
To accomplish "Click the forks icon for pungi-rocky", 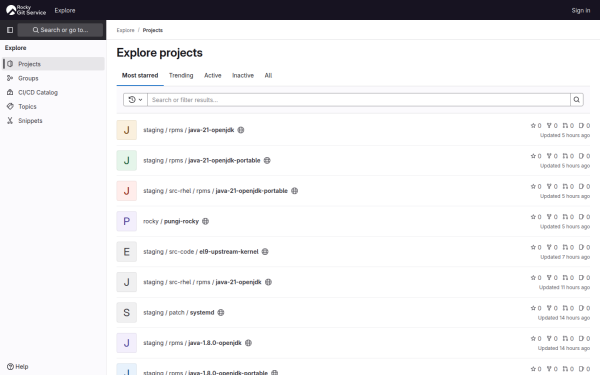I will coord(549,217).
